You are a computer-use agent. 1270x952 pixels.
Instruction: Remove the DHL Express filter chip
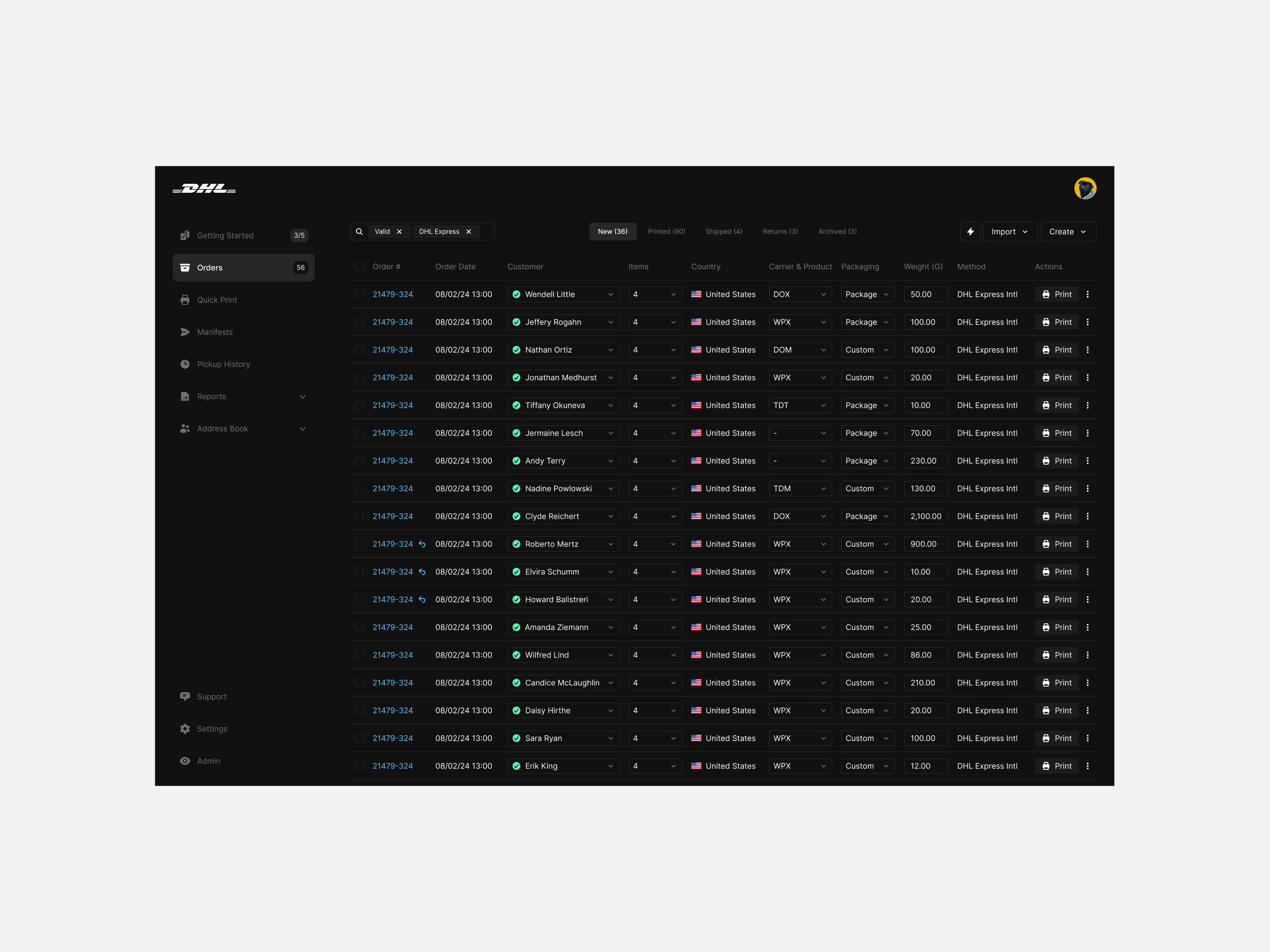[x=468, y=231]
